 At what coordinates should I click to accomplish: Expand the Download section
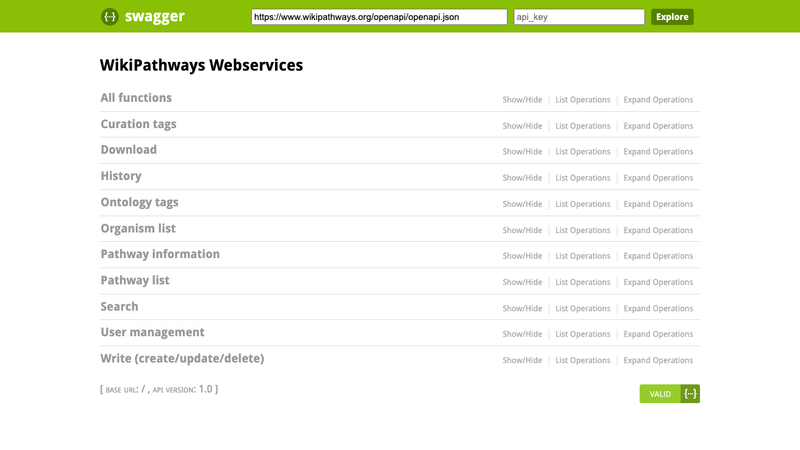point(129,150)
